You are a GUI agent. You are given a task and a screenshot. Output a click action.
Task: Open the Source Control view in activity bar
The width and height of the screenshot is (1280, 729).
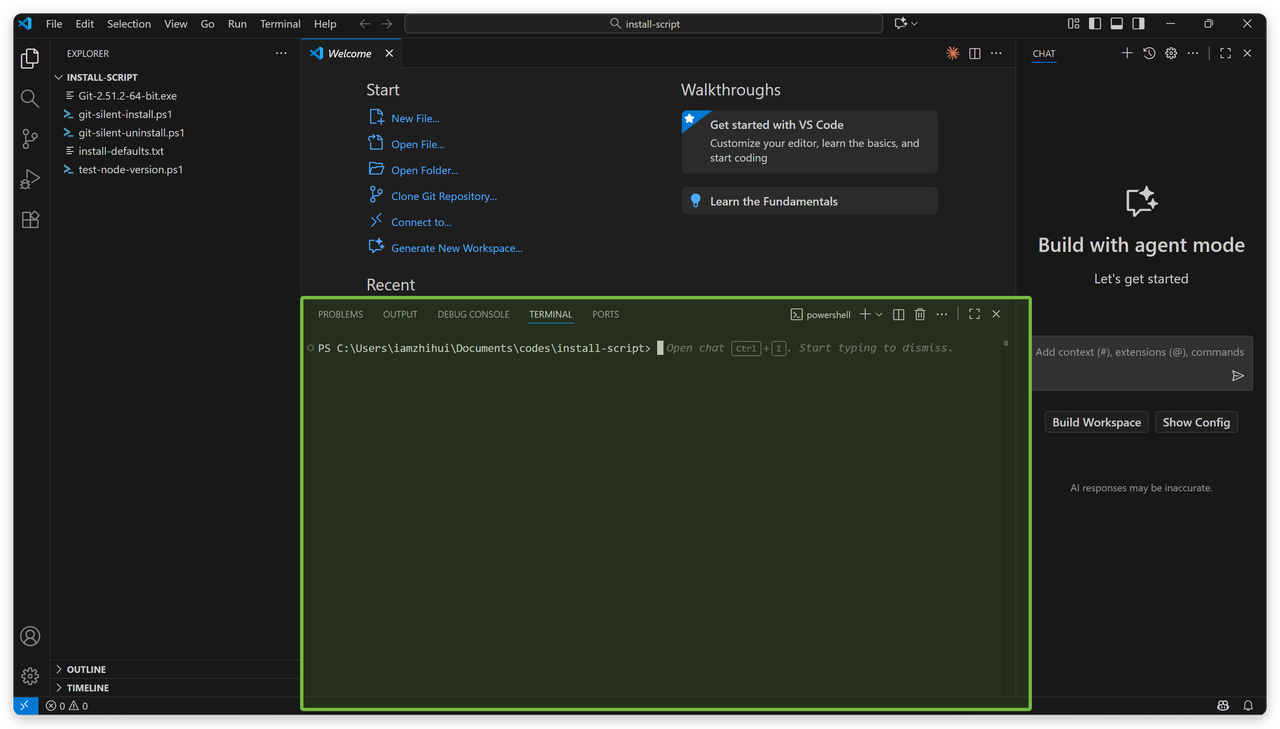tap(30, 139)
